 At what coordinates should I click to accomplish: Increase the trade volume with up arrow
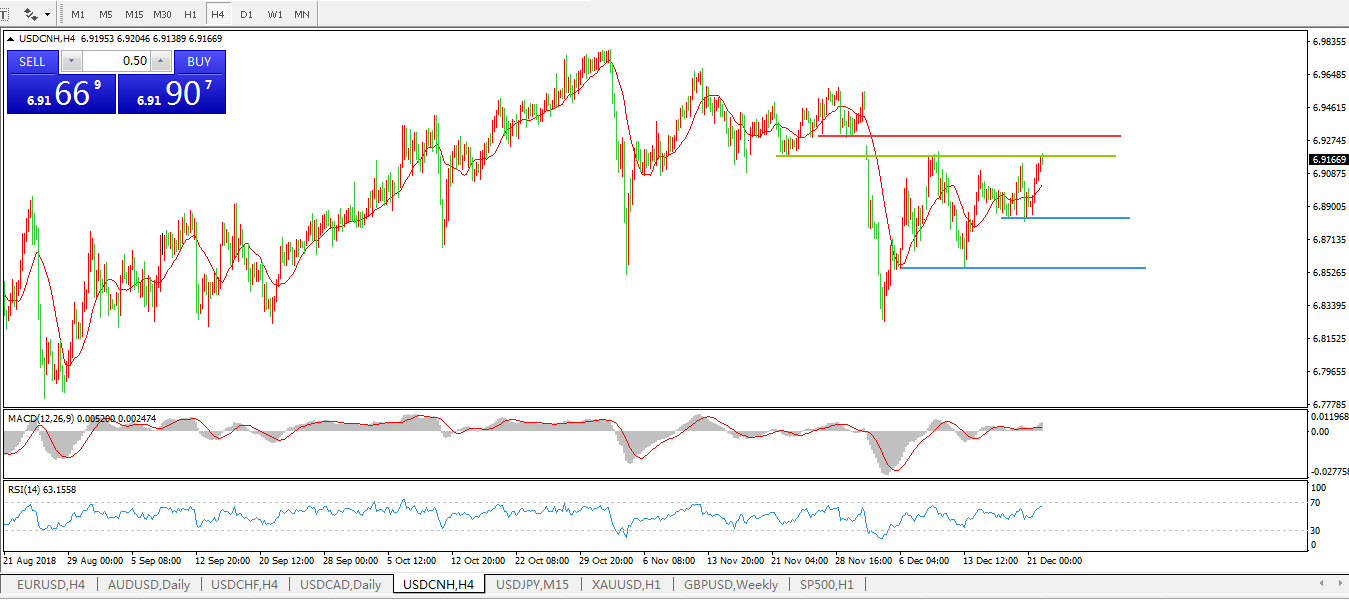(x=161, y=61)
